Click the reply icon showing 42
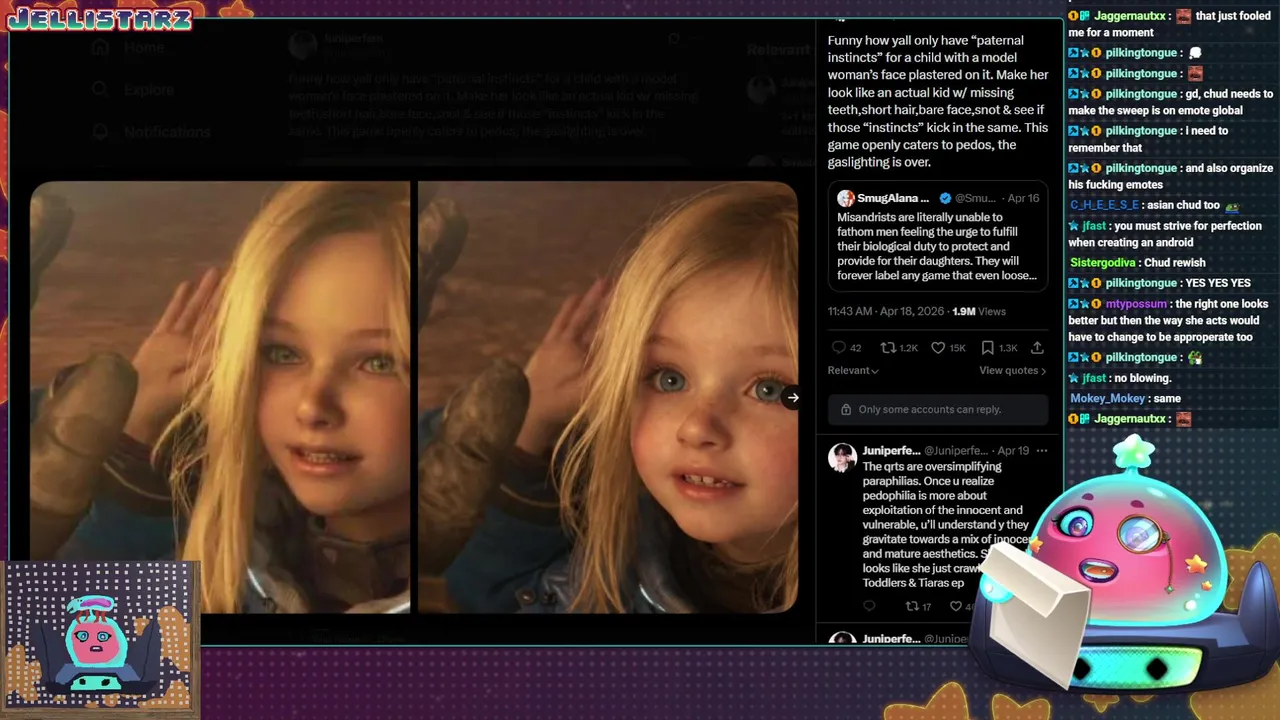Viewport: 1280px width, 720px height. click(x=839, y=347)
